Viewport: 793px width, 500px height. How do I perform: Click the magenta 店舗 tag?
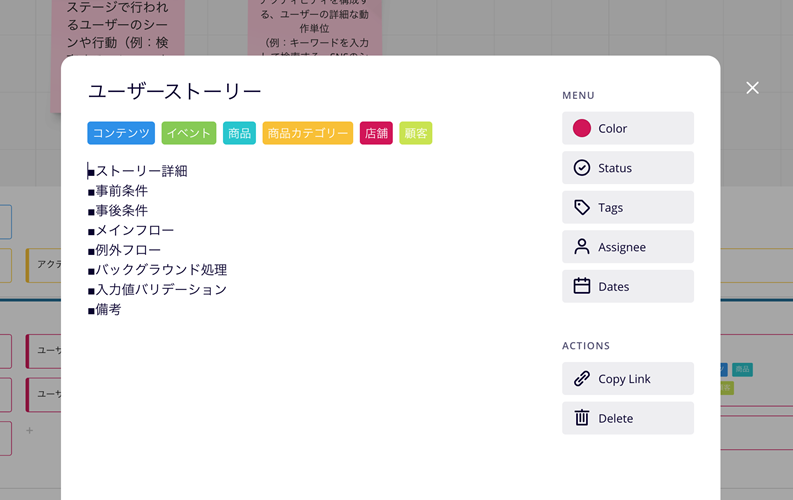[x=376, y=133]
